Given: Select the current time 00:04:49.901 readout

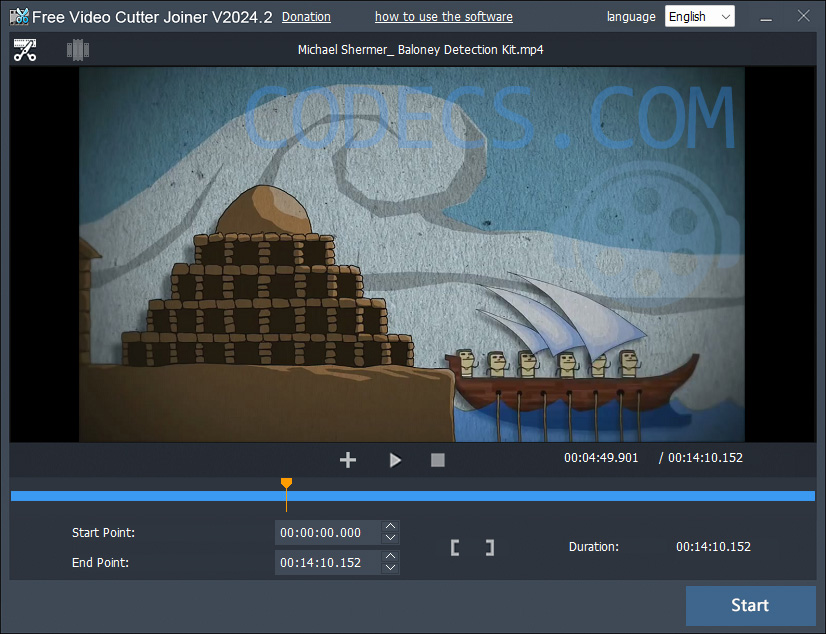Looking at the screenshot, I should click(x=601, y=458).
